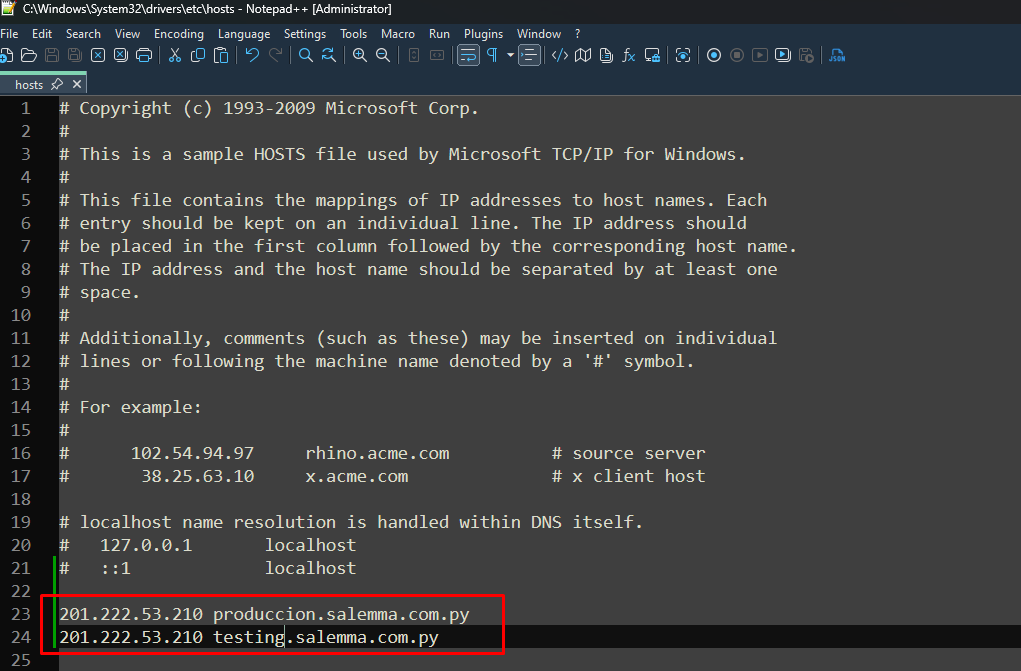The width and height of the screenshot is (1021, 671).
Task: Click the JSON plugin icon
Action: 837,55
